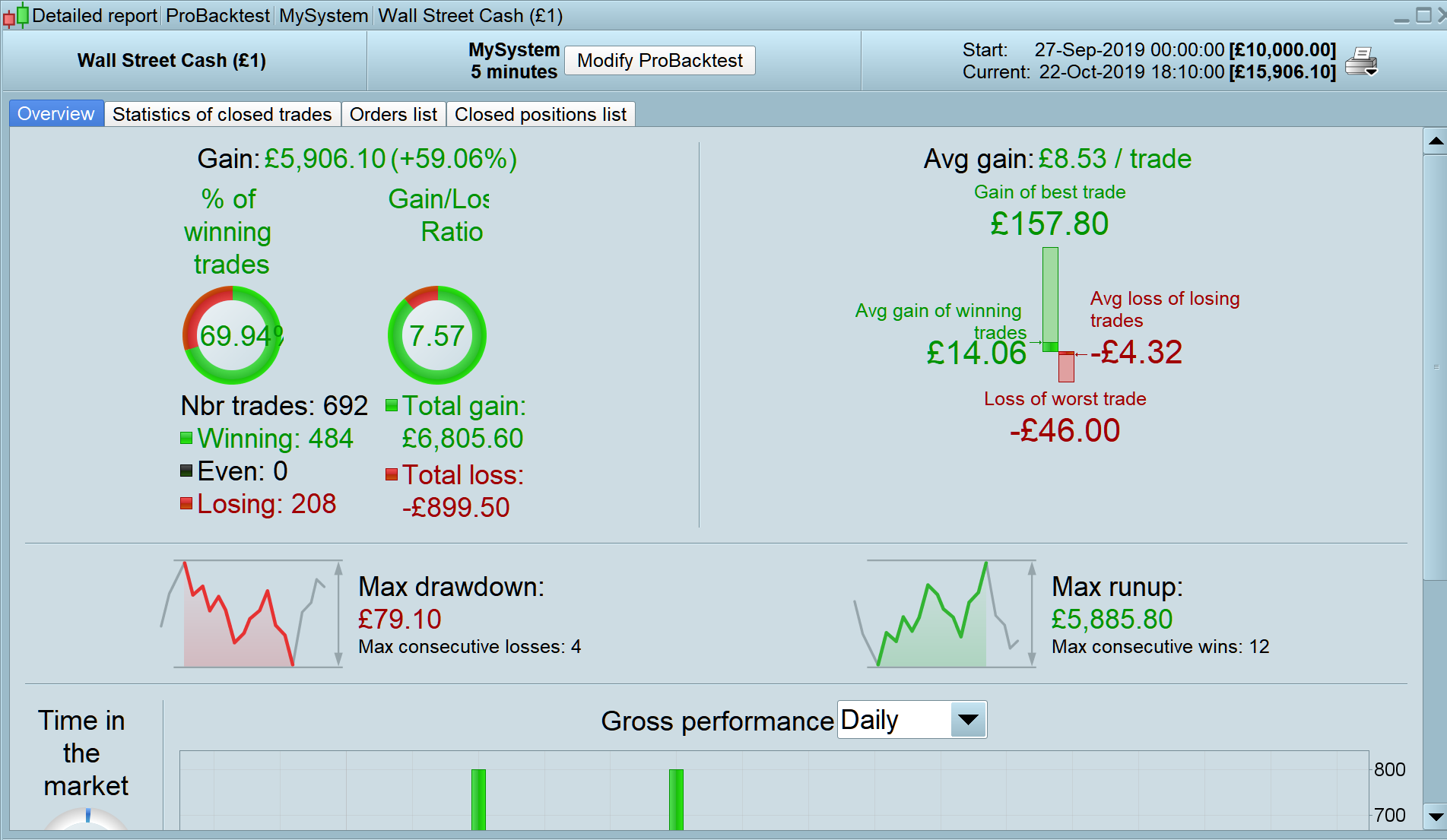
Task: Click the worst trade red bar
Action: click(x=1067, y=367)
